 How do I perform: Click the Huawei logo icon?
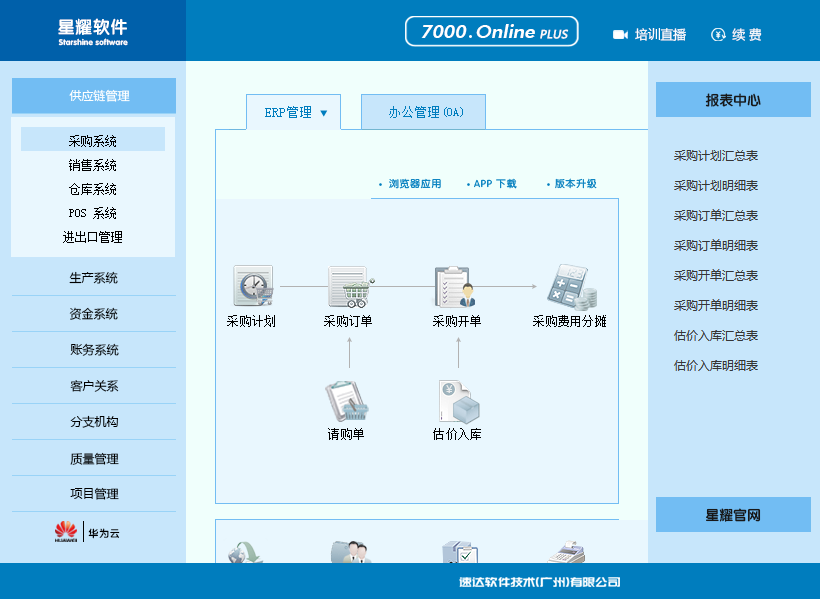[x=66, y=531]
